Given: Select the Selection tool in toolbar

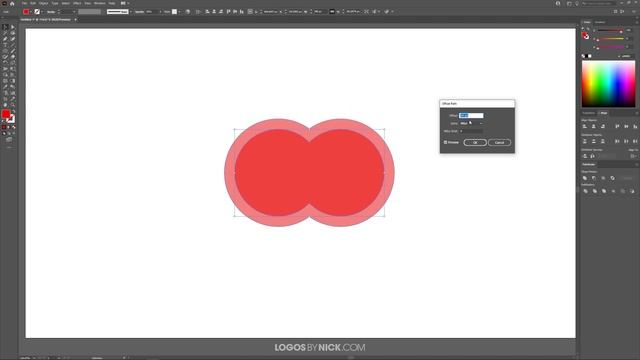Looking at the screenshot, I should tap(5, 27).
